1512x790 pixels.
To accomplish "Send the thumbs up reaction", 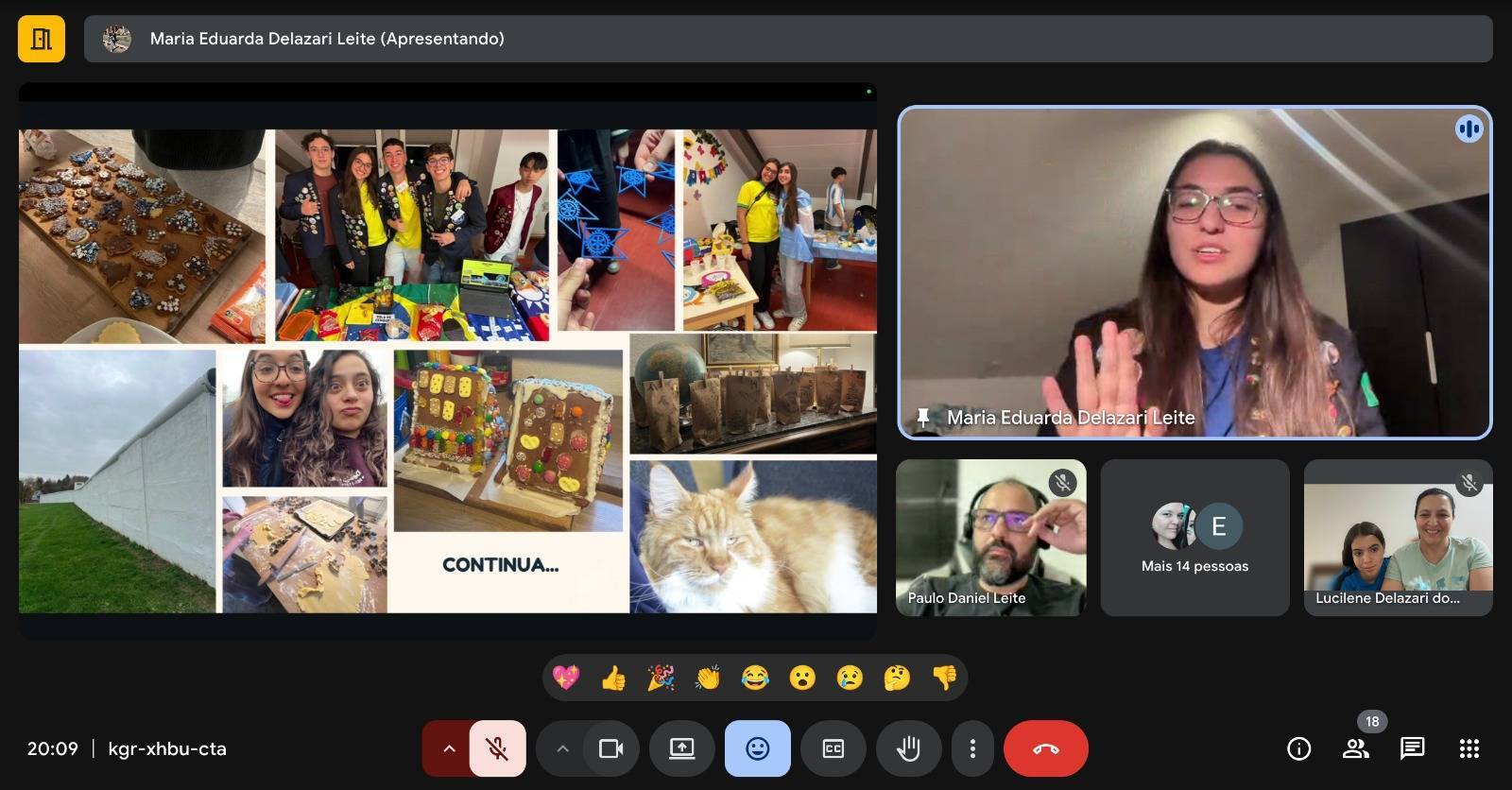I will (x=613, y=678).
